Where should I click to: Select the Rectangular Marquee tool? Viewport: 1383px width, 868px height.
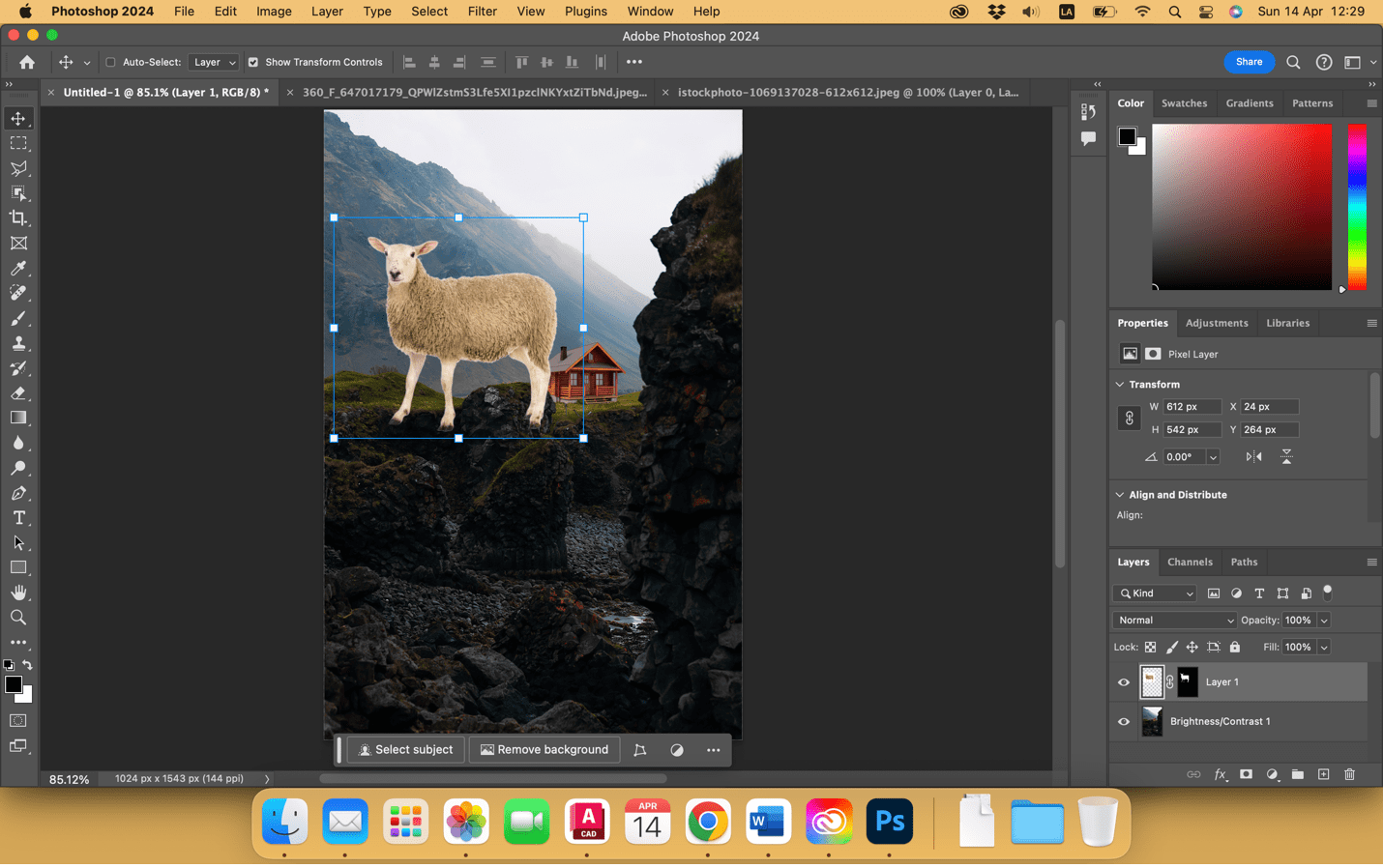click(18, 143)
